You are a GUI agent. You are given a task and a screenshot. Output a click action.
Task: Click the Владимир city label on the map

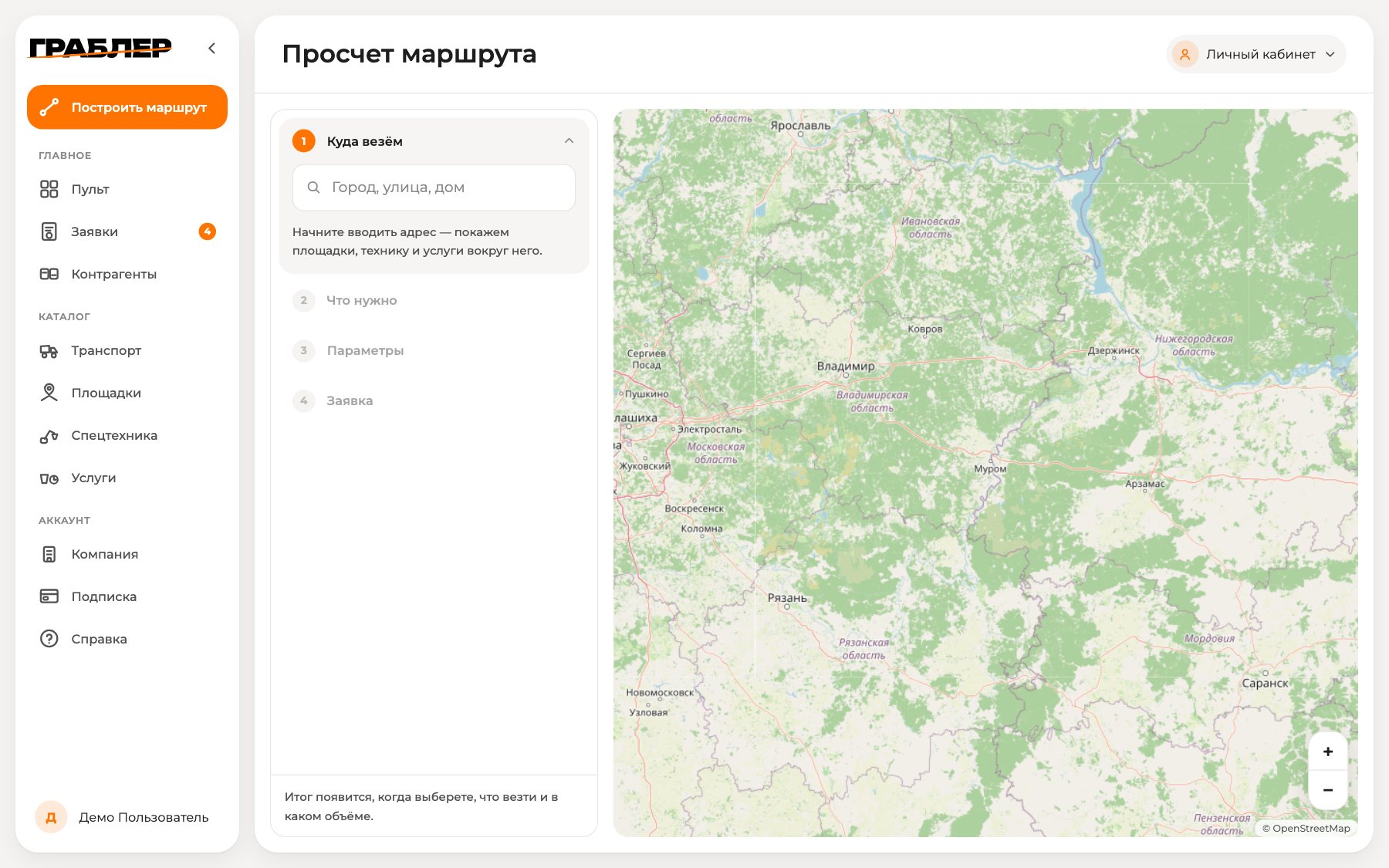point(846,366)
